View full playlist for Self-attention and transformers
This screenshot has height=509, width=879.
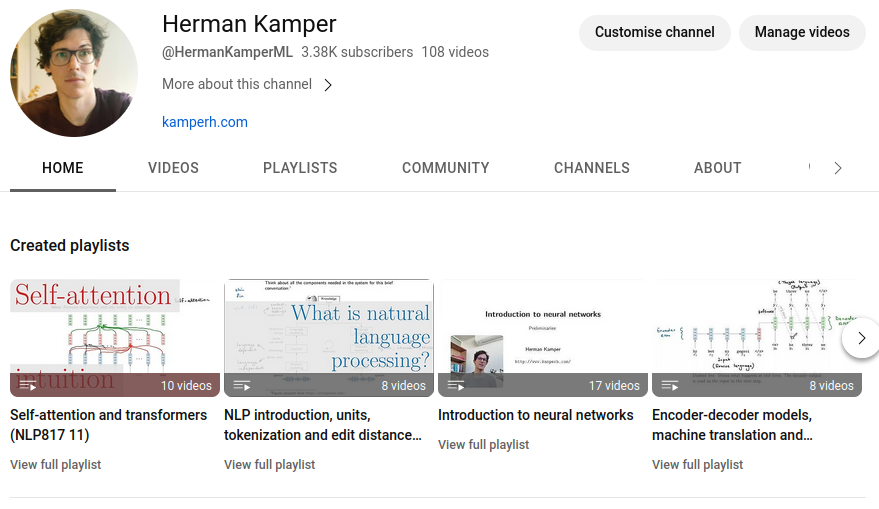[x=55, y=465]
